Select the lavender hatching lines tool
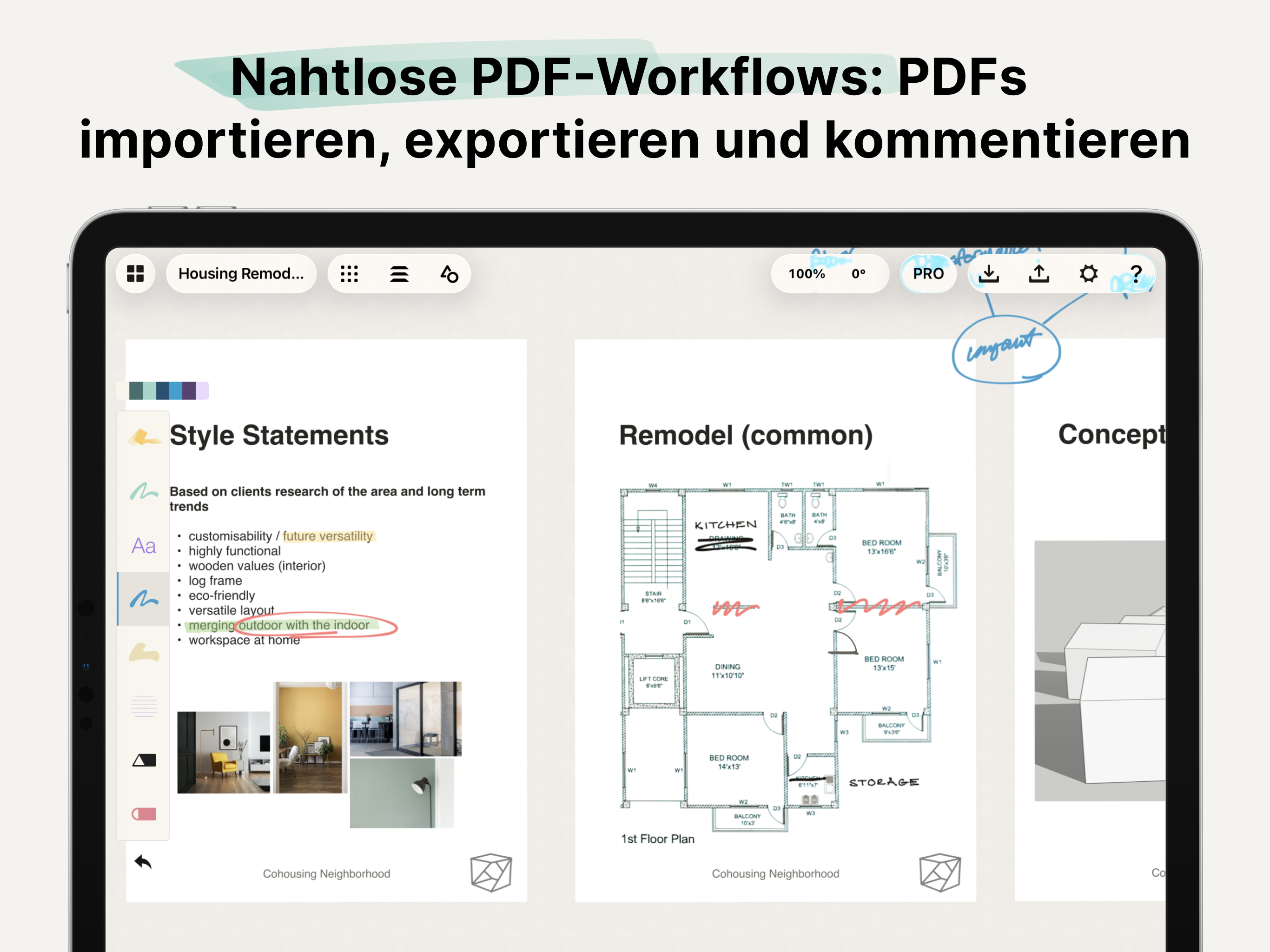The image size is (1270, 952). click(144, 706)
